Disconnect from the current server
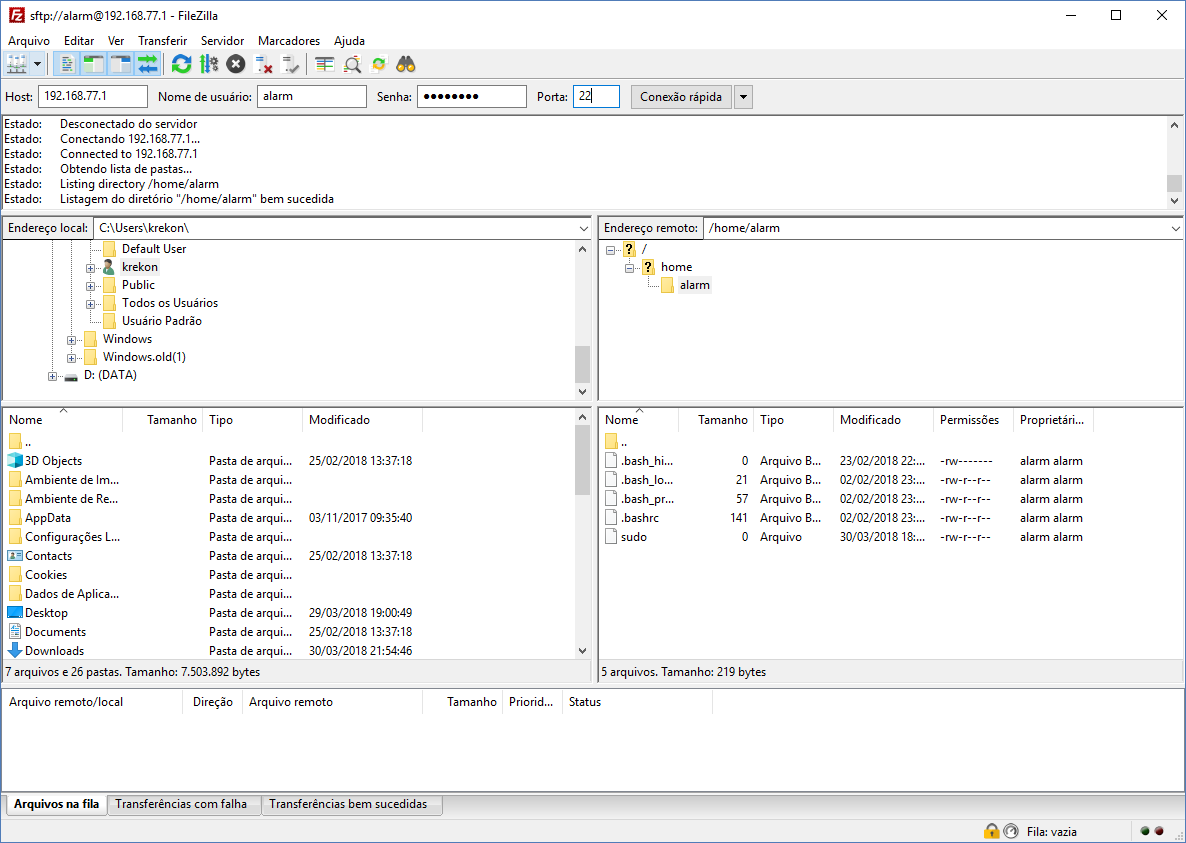1186x843 pixels. [263, 64]
